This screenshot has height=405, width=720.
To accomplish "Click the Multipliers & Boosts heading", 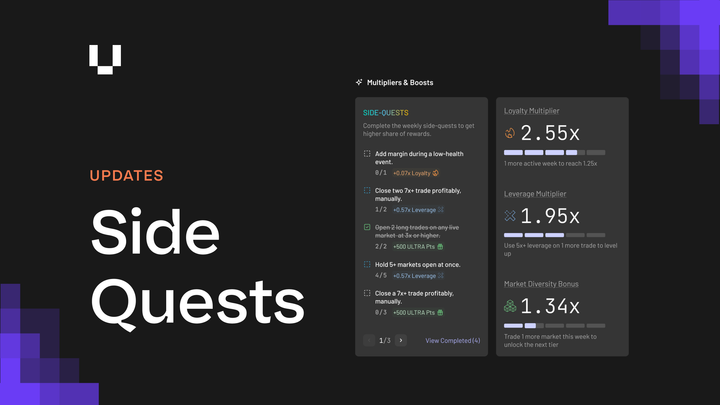I will pyautogui.click(x=400, y=83).
